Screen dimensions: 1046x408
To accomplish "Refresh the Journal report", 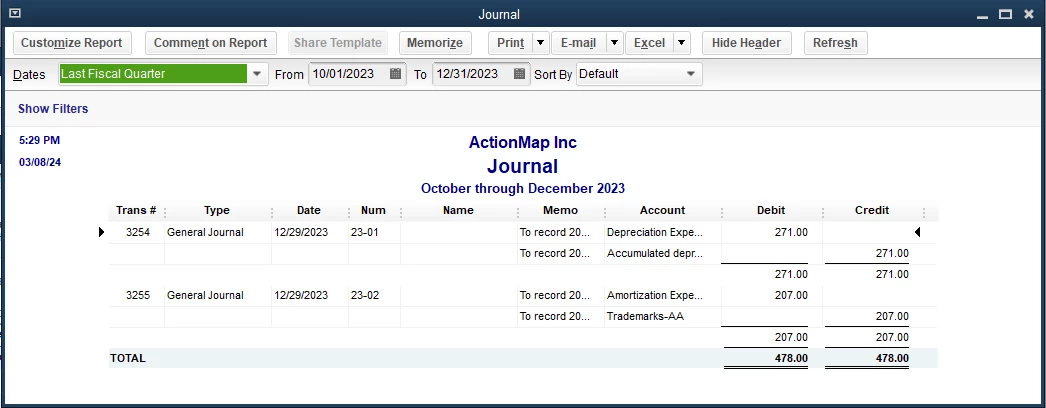I will (x=835, y=43).
